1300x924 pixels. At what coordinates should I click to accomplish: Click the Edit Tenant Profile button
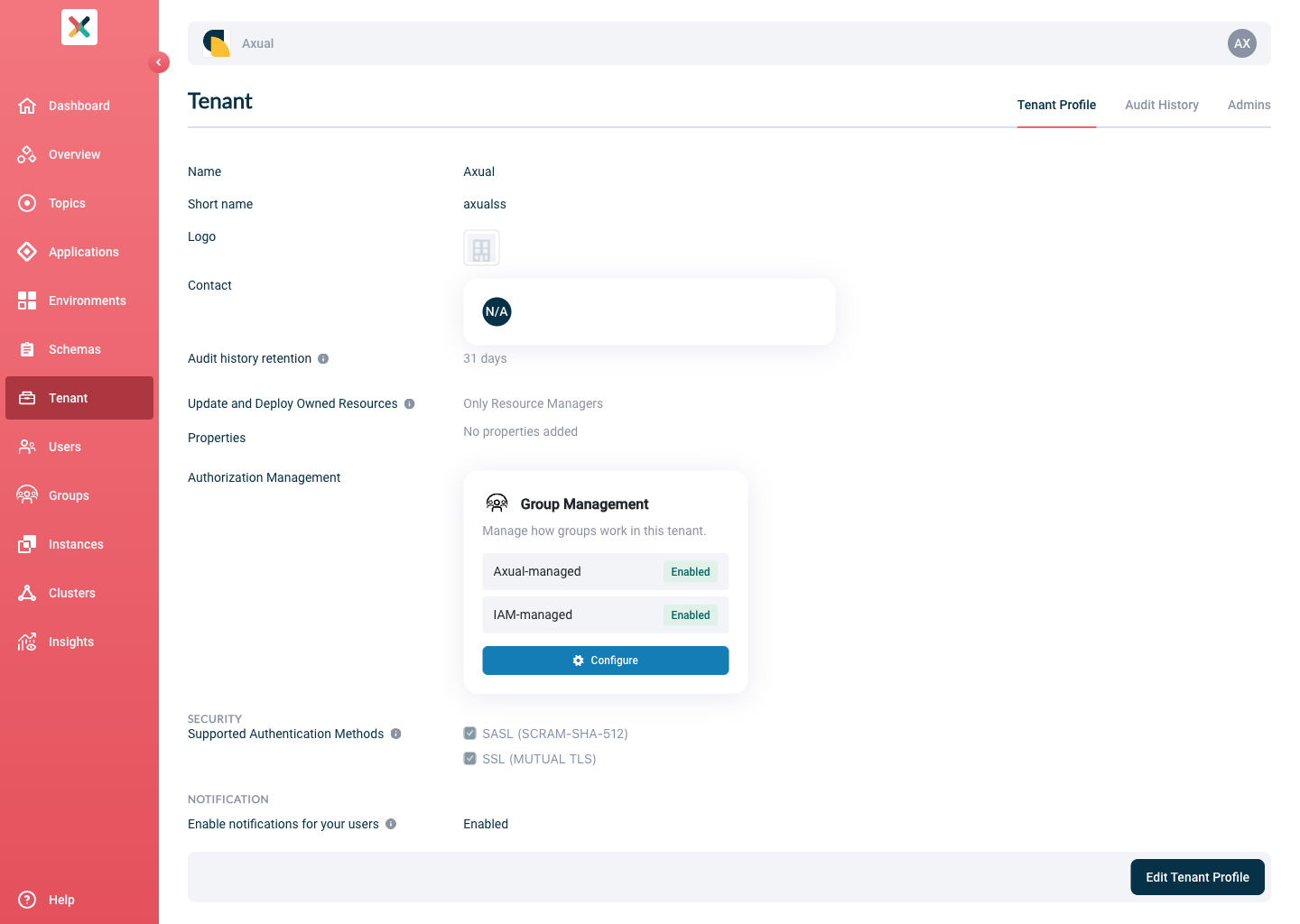1197,877
